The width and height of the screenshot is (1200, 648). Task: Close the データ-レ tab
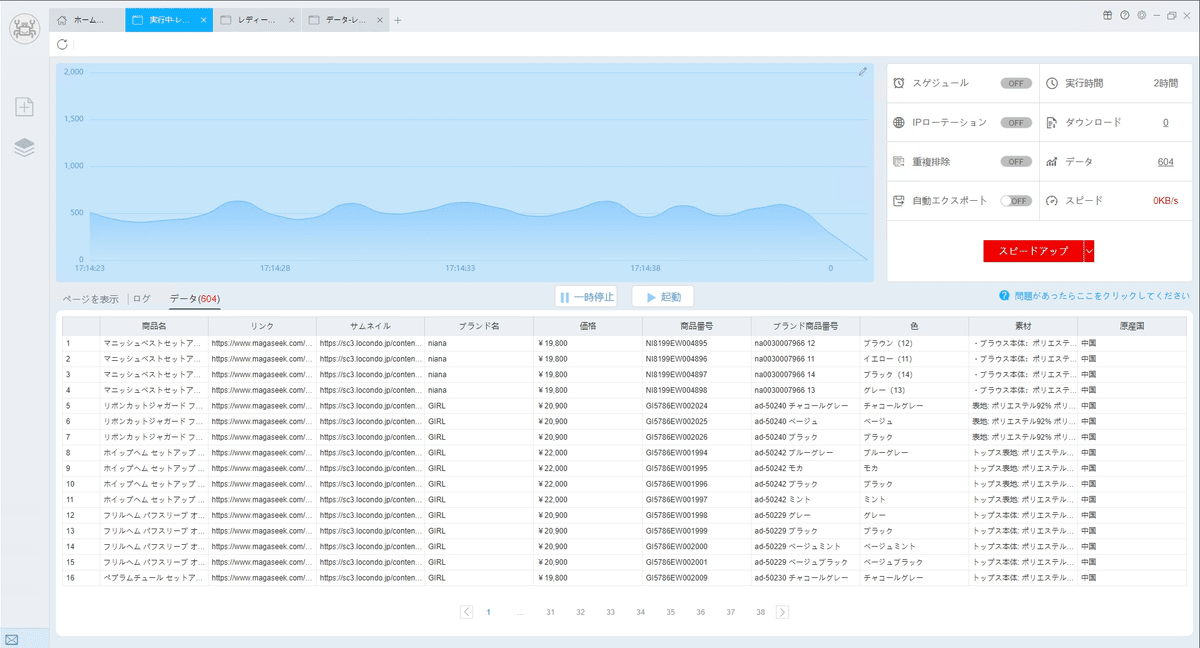tap(379, 20)
